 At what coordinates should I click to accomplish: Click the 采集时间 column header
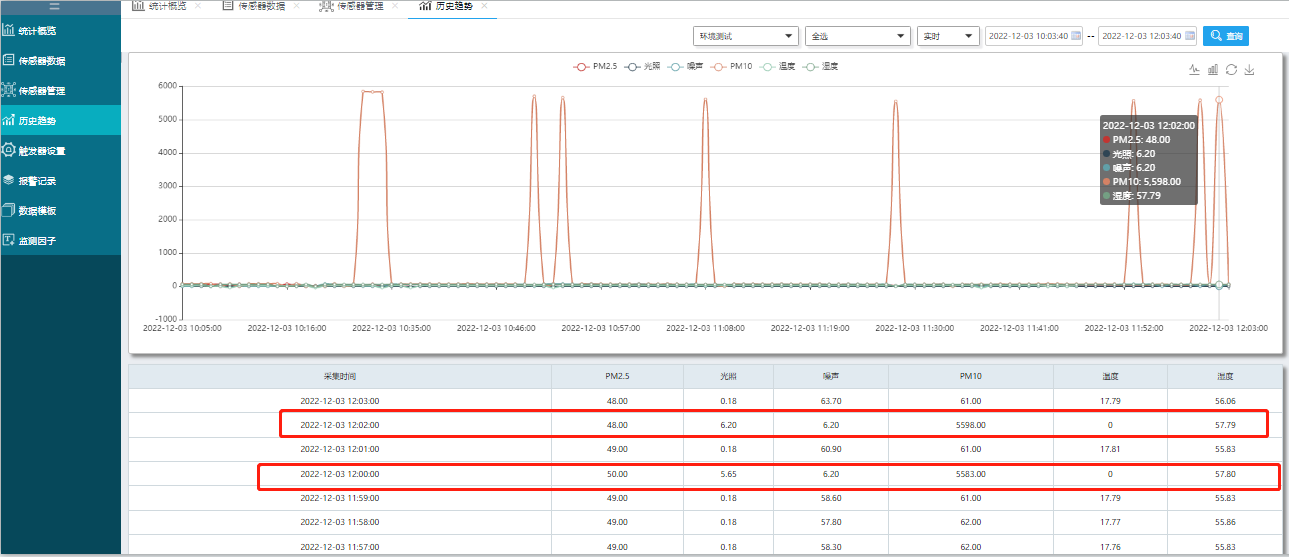pos(340,377)
